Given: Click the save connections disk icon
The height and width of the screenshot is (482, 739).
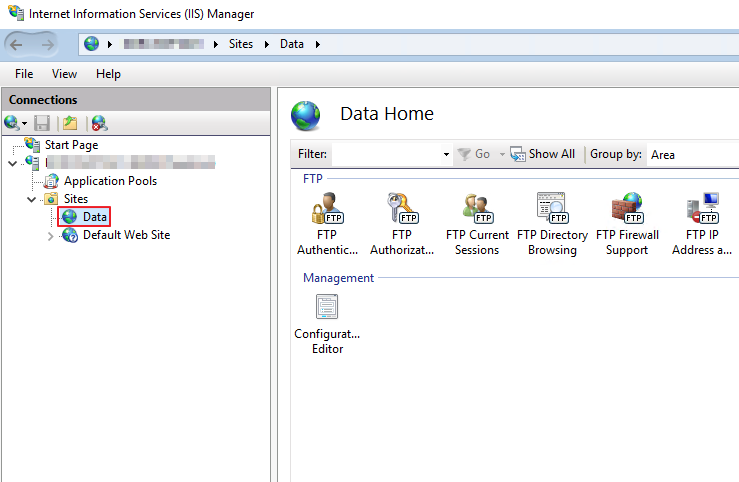Looking at the screenshot, I should pyautogui.click(x=42, y=123).
